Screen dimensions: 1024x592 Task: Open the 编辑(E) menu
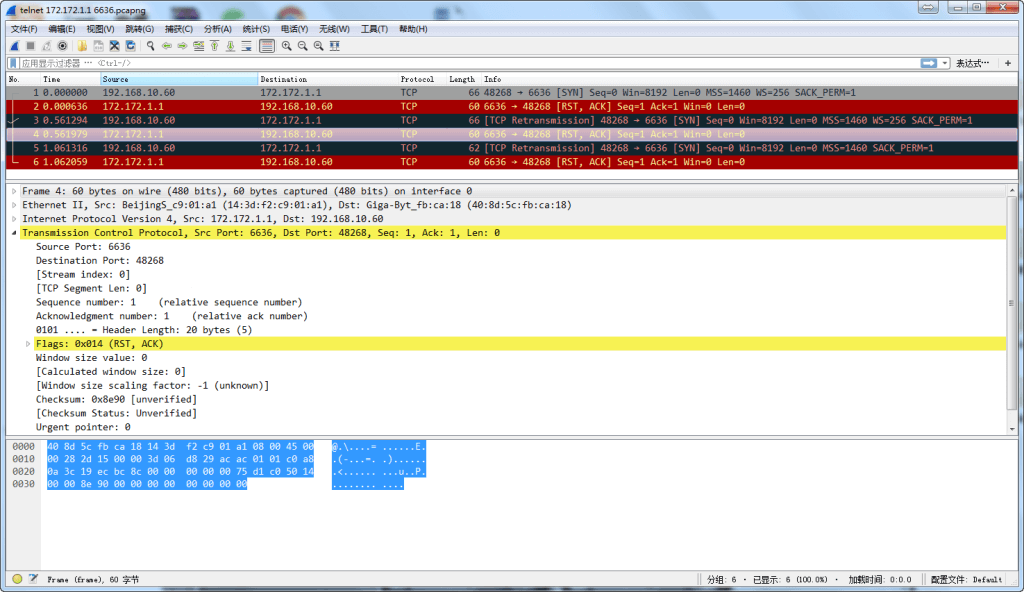coord(62,29)
